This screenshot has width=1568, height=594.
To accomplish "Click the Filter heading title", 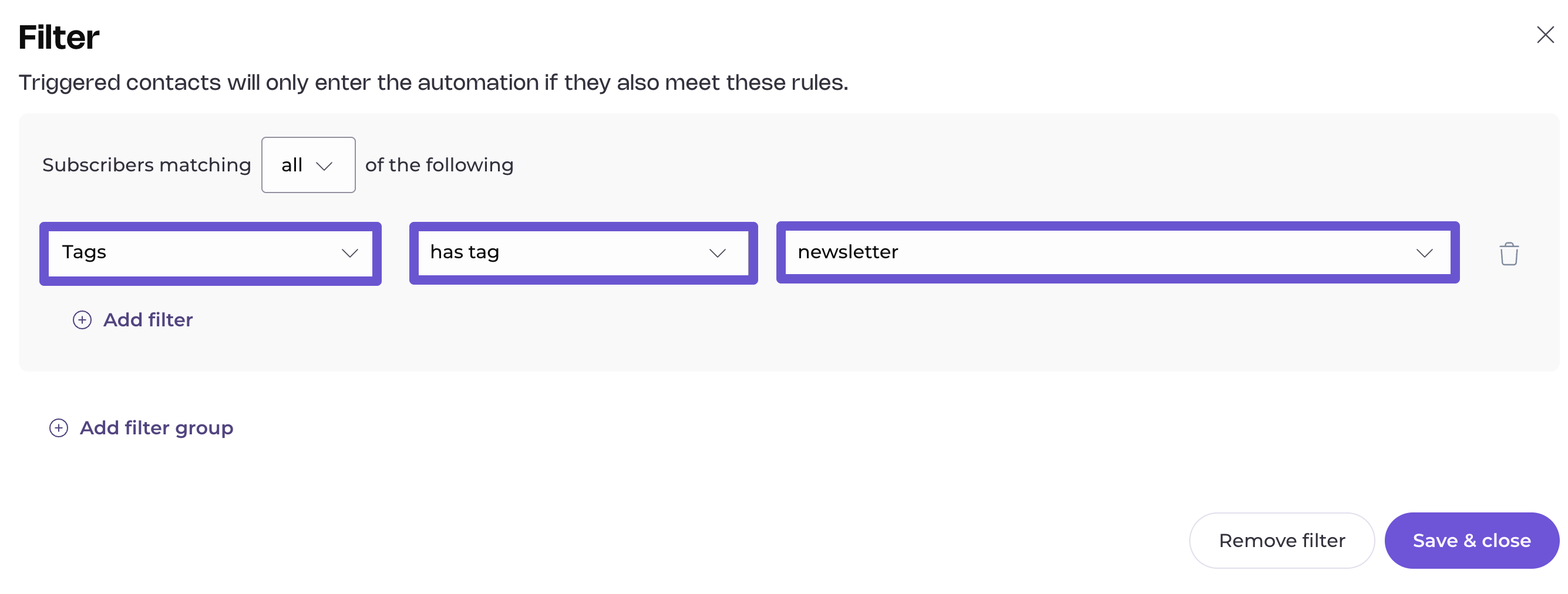I will (59, 38).
